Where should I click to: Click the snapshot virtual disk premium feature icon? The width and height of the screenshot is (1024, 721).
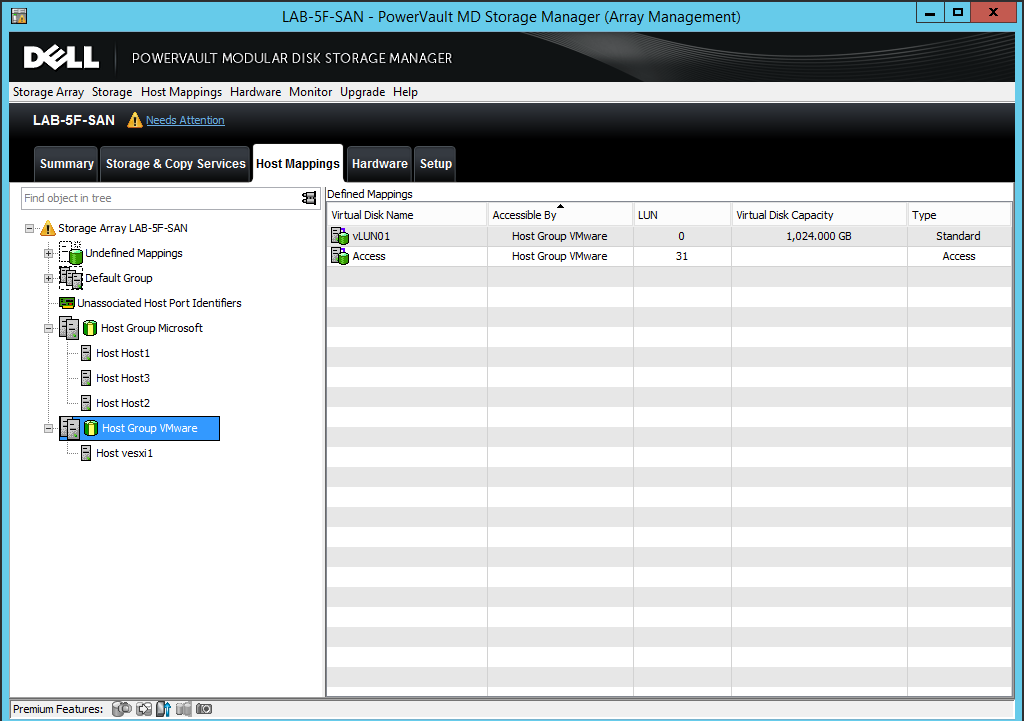(121, 709)
